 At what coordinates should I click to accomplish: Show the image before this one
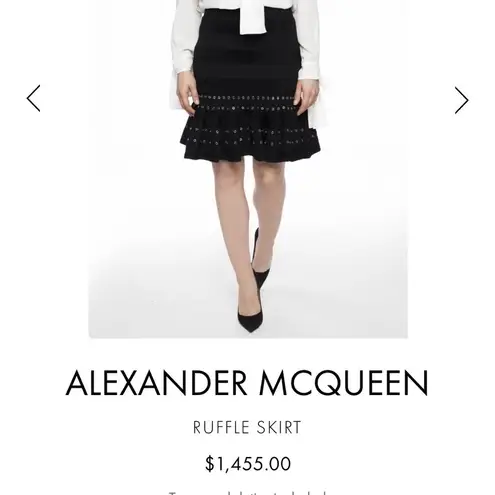33,98
